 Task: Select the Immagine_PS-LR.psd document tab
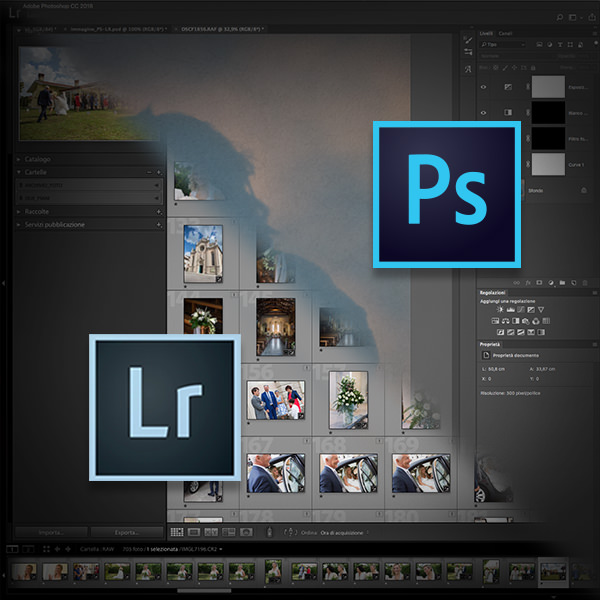[x=119, y=29]
